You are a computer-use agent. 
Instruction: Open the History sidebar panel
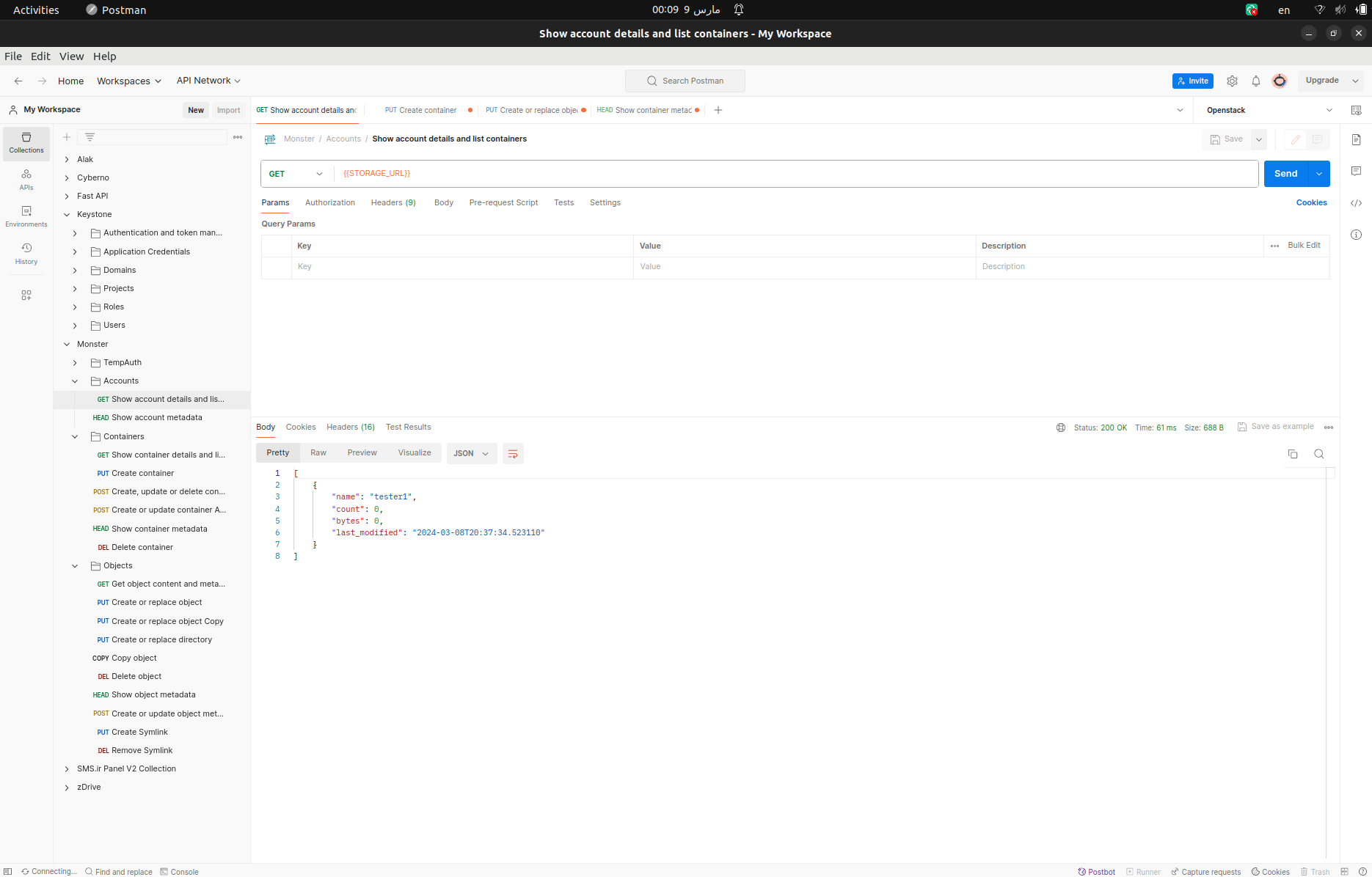26,254
